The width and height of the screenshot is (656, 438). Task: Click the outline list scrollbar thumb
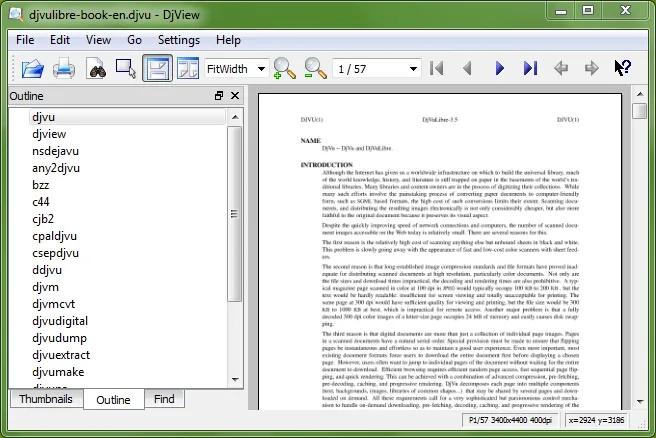click(x=235, y=214)
